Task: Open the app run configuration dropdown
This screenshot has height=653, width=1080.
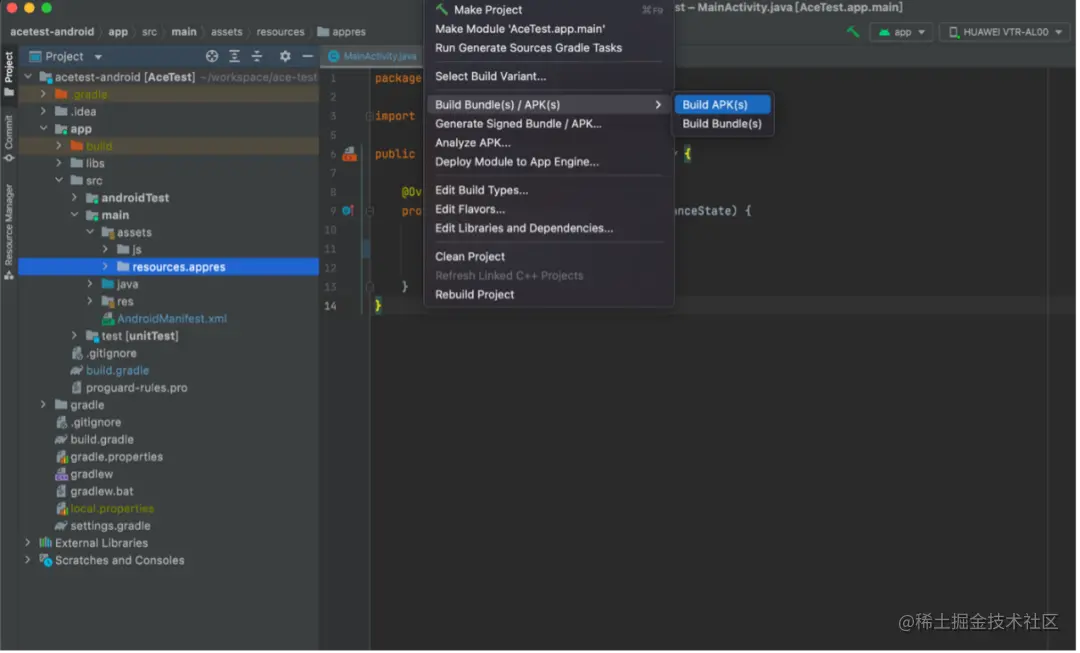Action: click(904, 32)
